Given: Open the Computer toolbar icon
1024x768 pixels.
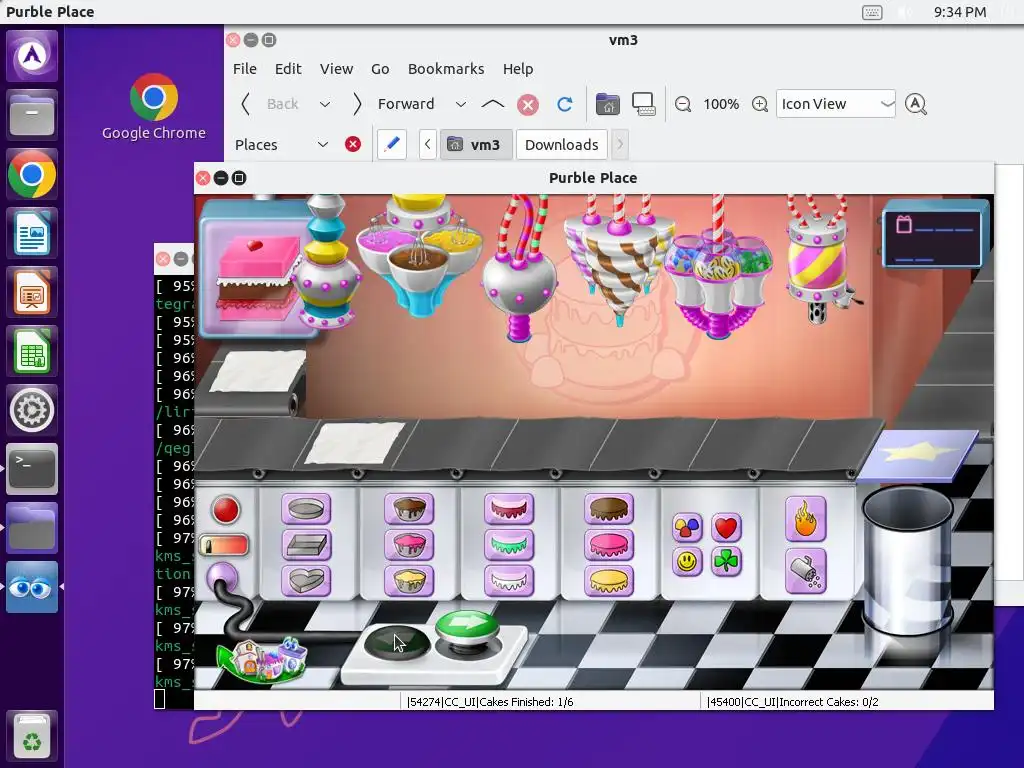Looking at the screenshot, I should (x=644, y=104).
